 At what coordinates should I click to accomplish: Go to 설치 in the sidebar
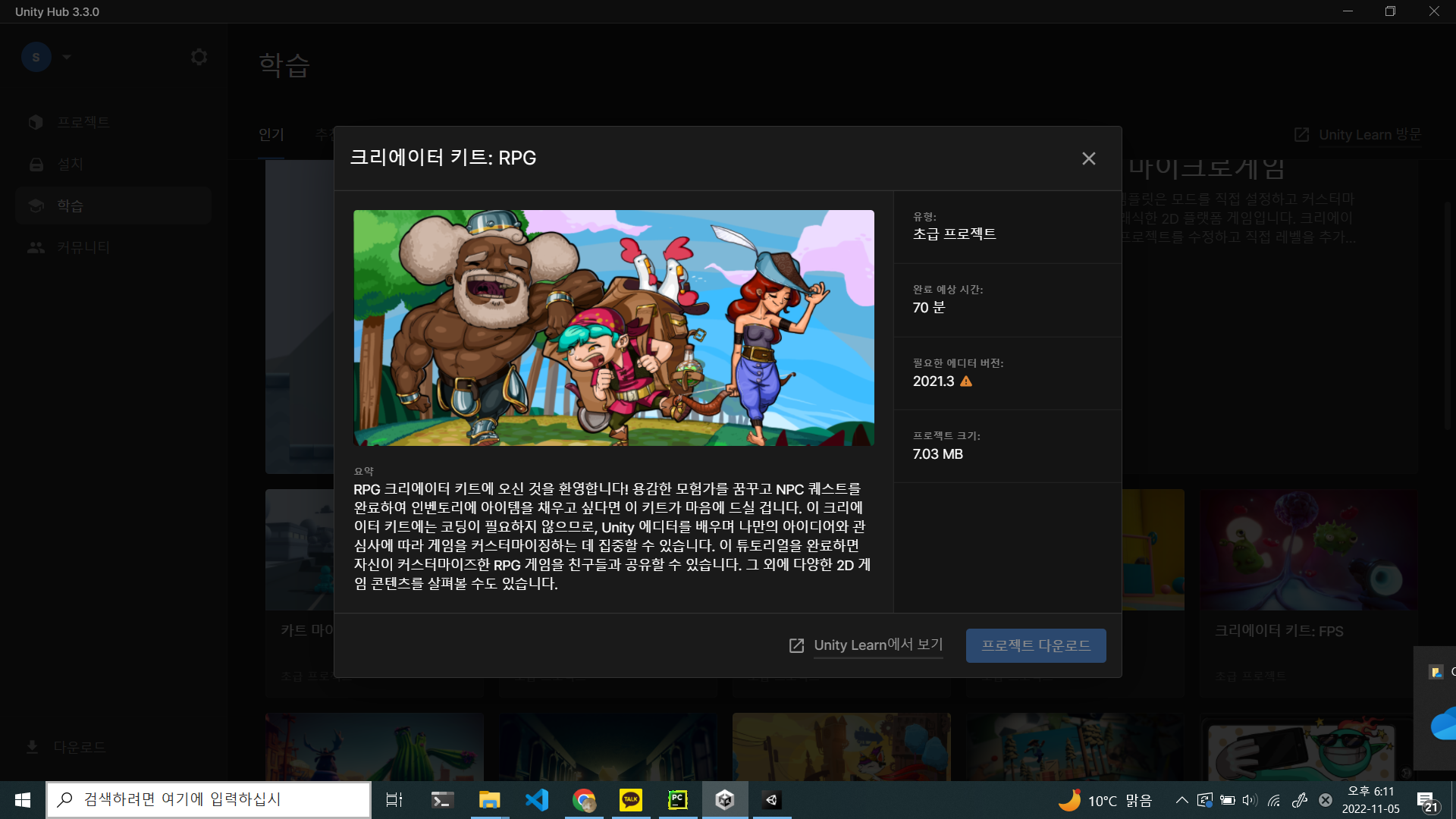coord(113,164)
